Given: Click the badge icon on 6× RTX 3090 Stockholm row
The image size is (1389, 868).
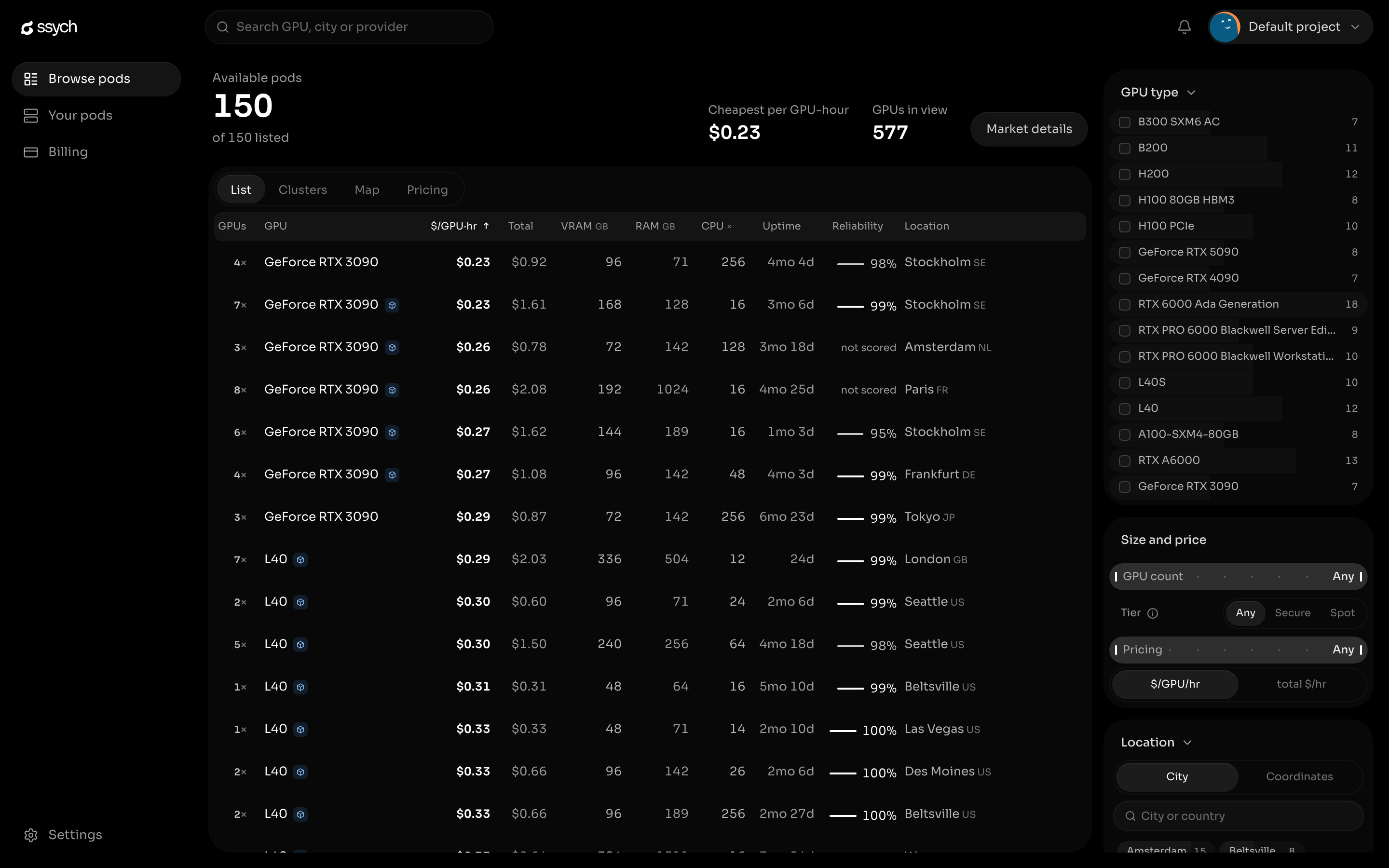Looking at the screenshot, I should point(392,432).
